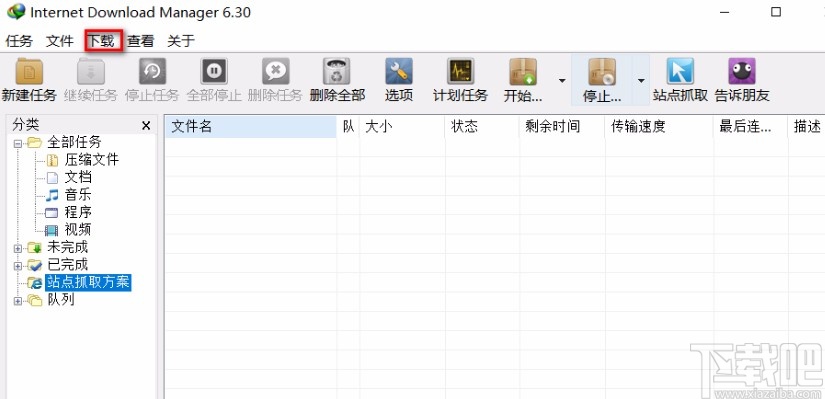Click the 删除任务 toolbar icon
Screen dimensions: 825x399
click(275, 72)
